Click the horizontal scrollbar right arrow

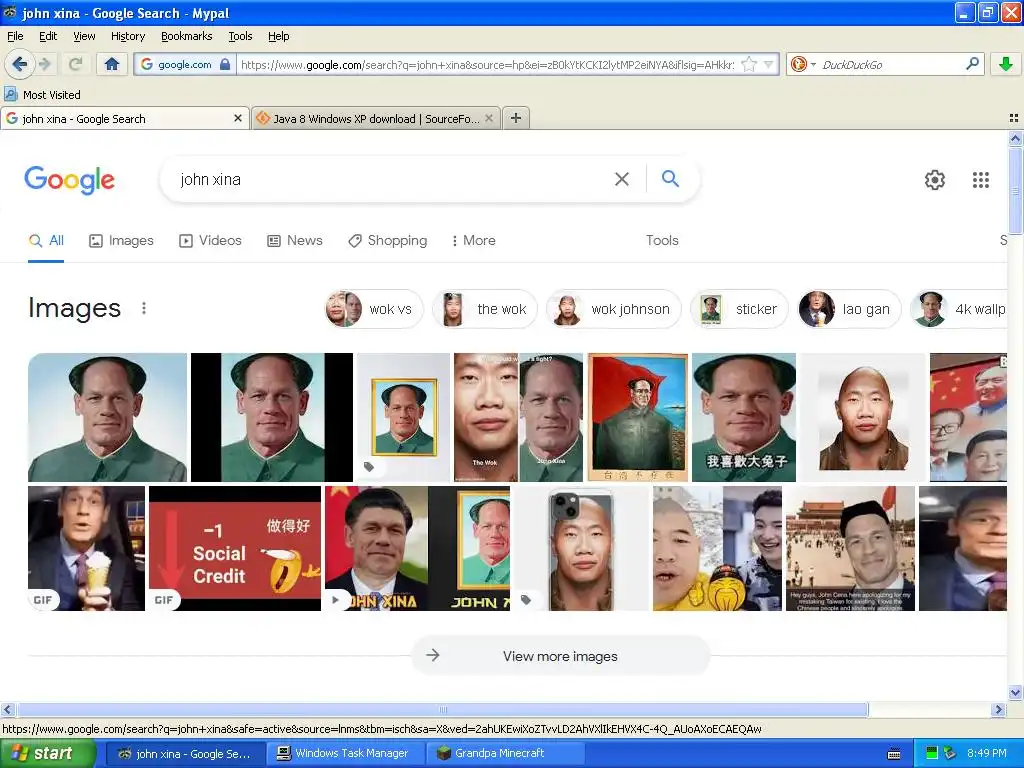coord(999,710)
